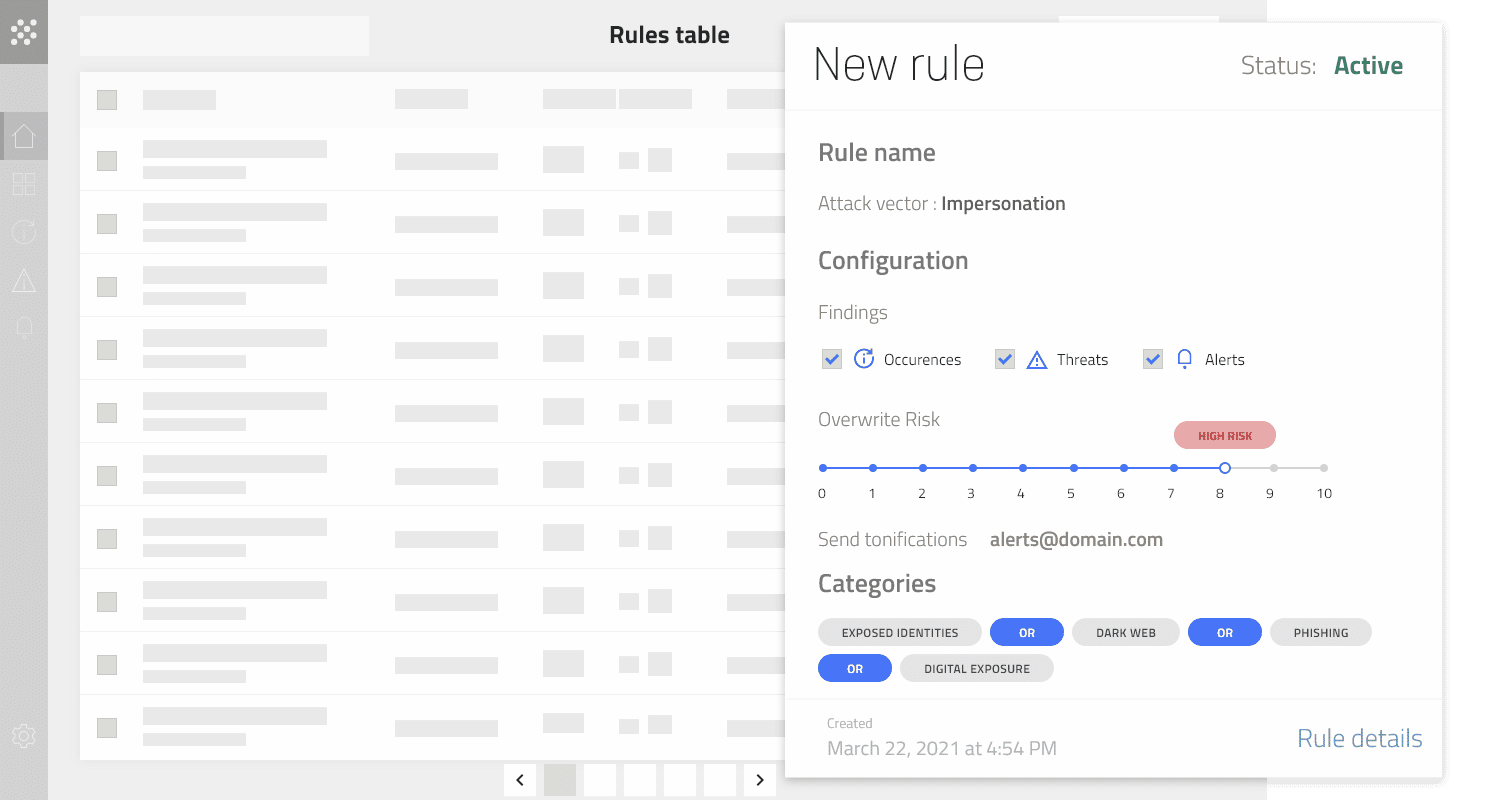This screenshot has height=800, width=1497.
Task: Click the HIGH RISK badge
Action: pos(1225,436)
